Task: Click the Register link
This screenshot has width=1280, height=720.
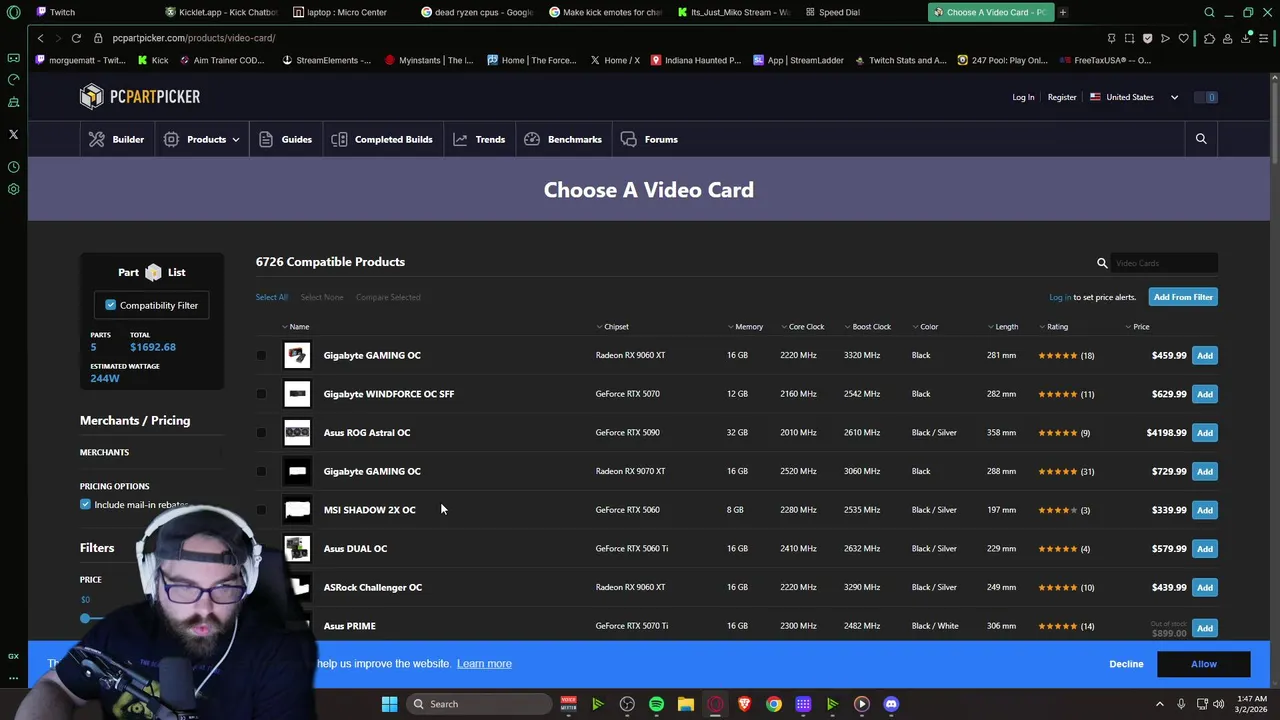Action: tap(1062, 97)
